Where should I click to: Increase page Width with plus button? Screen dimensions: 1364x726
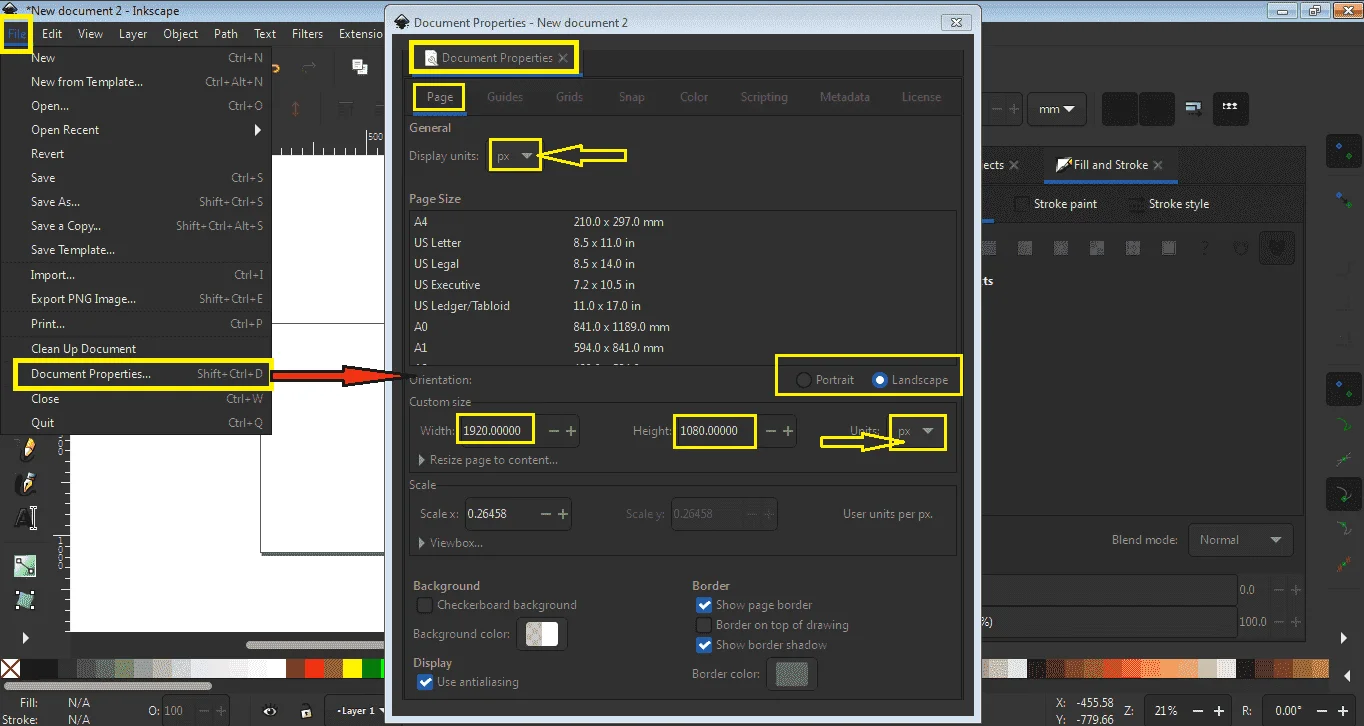pos(571,431)
